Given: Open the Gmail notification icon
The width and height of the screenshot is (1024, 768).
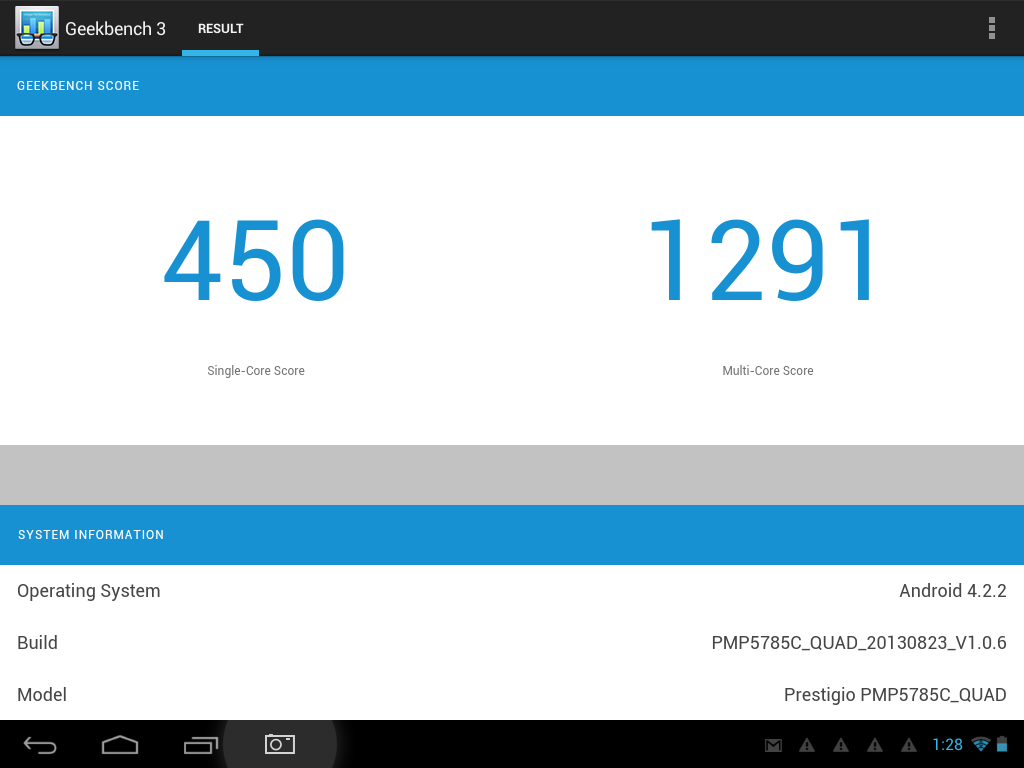Looking at the screenshot, I should [x=773, y=745].
